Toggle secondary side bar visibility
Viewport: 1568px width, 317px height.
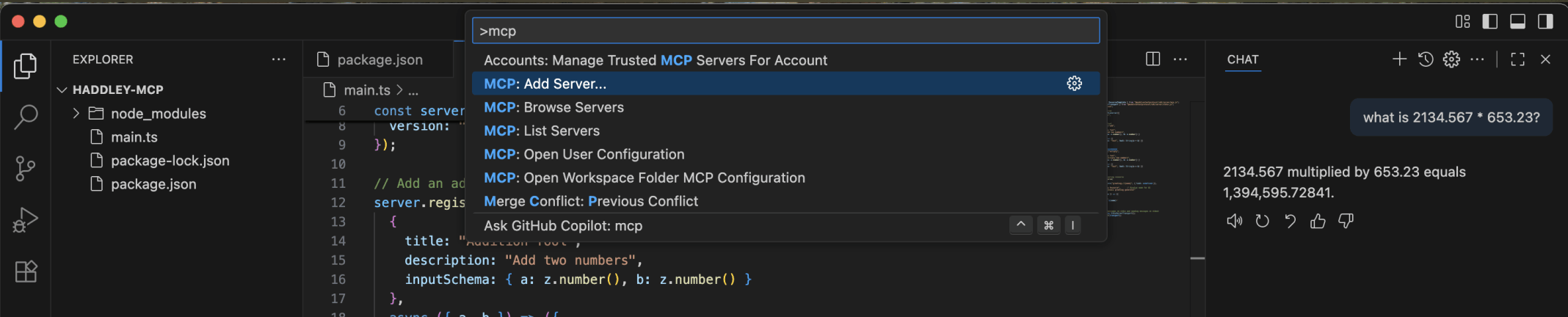point(1545,21)
